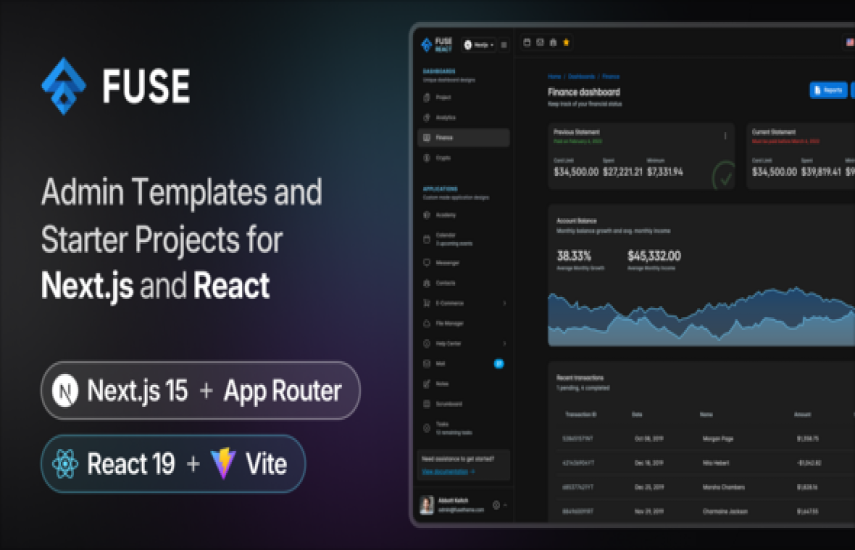Sort by the Name column header

[x=706, y=415]
